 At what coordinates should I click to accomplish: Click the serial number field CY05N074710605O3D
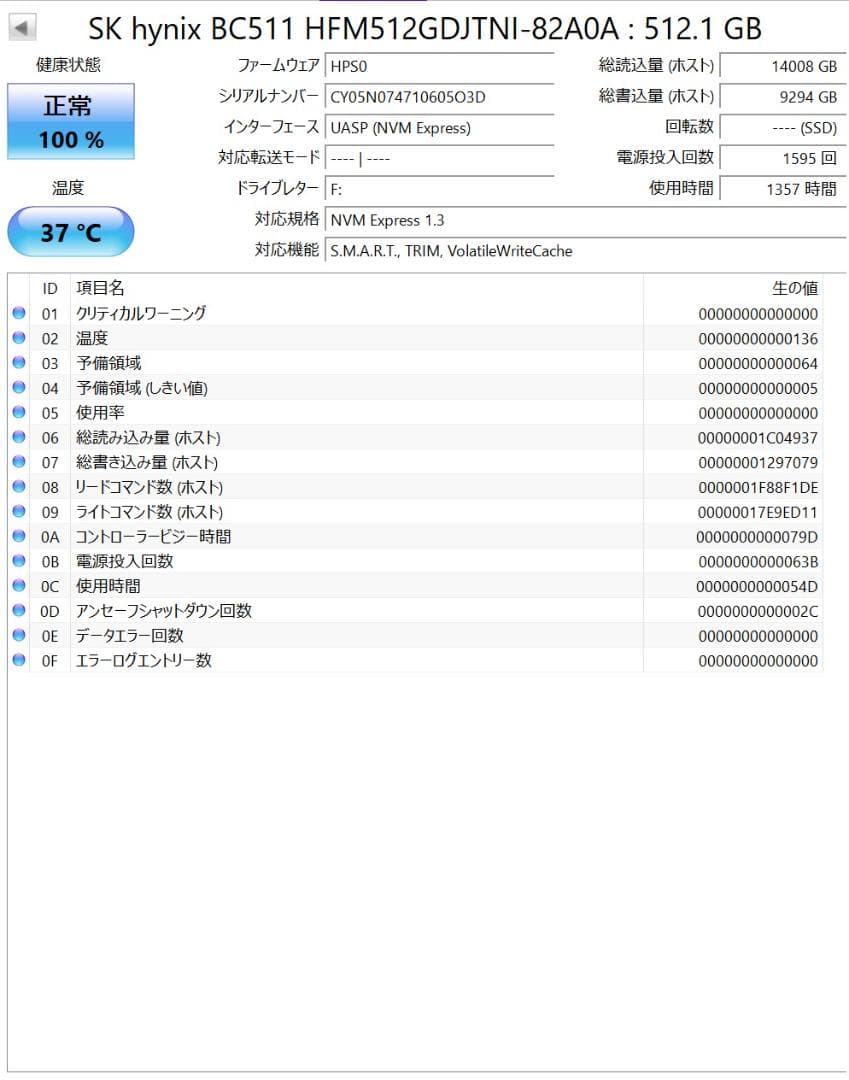tap(439, 97)
